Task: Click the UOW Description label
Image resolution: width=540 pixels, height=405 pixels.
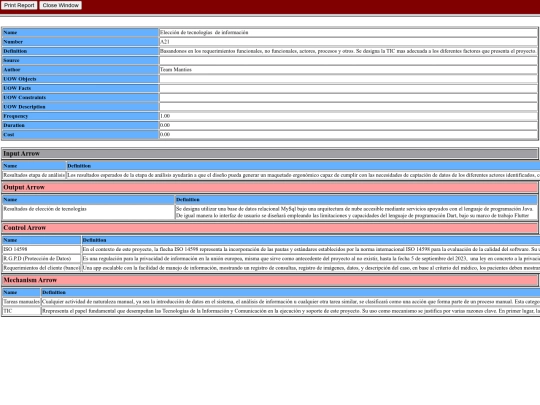Action: coord(80,107)
